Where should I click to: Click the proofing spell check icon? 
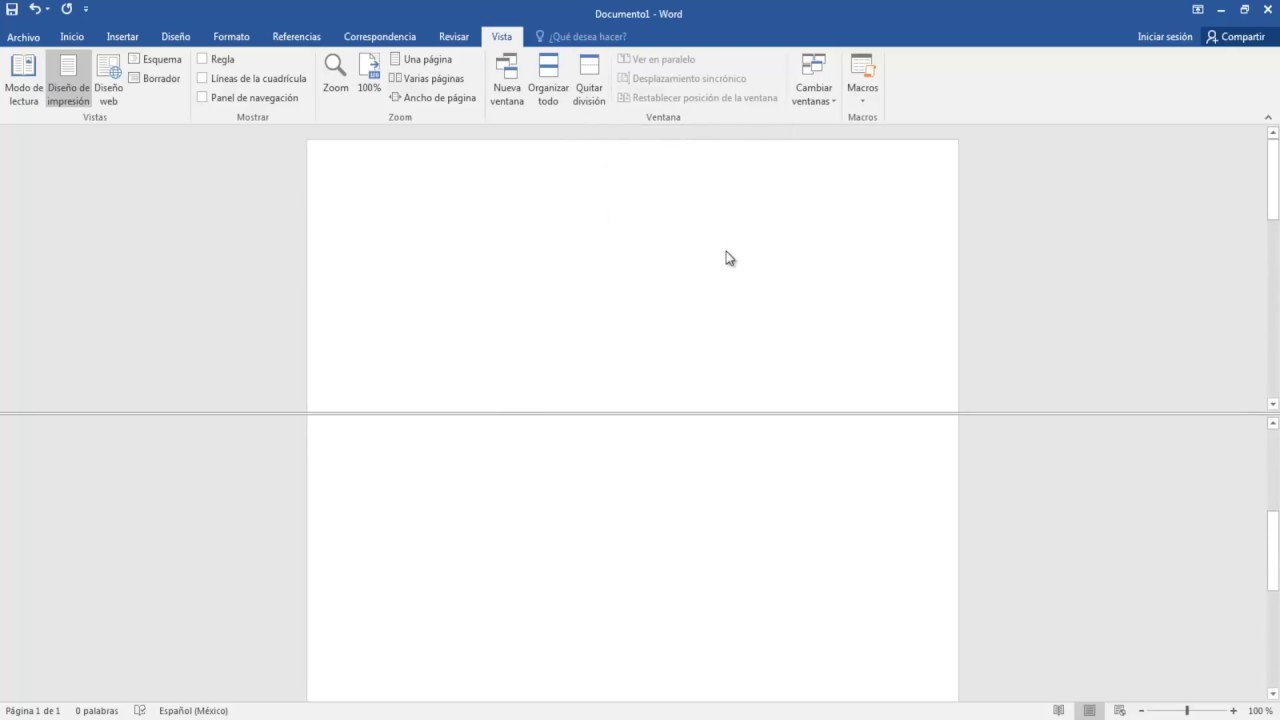(x=140, y=711)
